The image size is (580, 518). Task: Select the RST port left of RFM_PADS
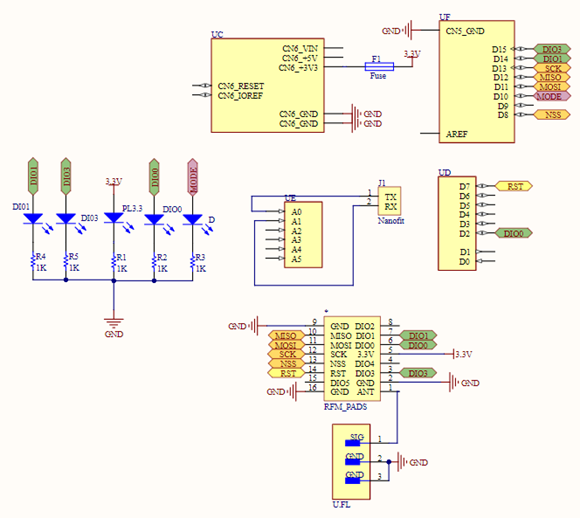[x=286, y=373]
